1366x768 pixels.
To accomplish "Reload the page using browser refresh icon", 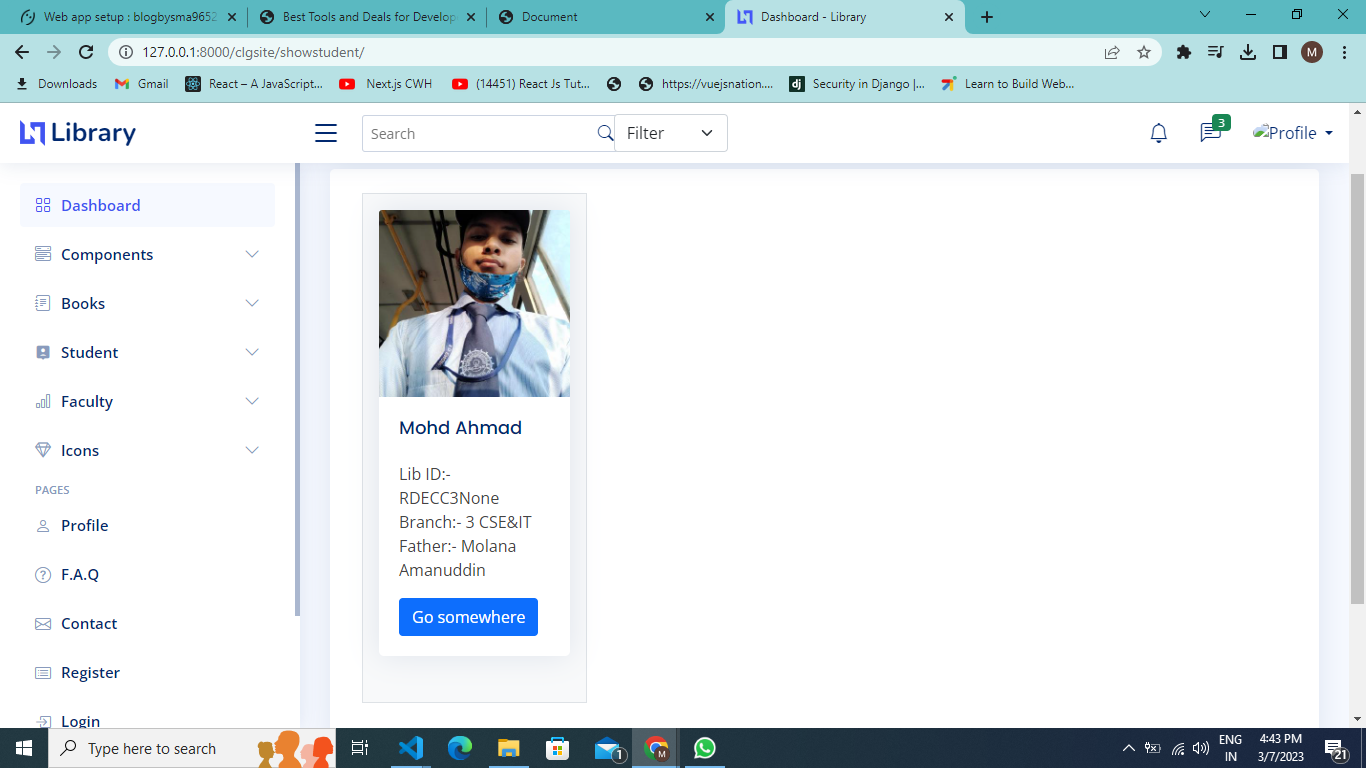I will click(x=86, y=52).
